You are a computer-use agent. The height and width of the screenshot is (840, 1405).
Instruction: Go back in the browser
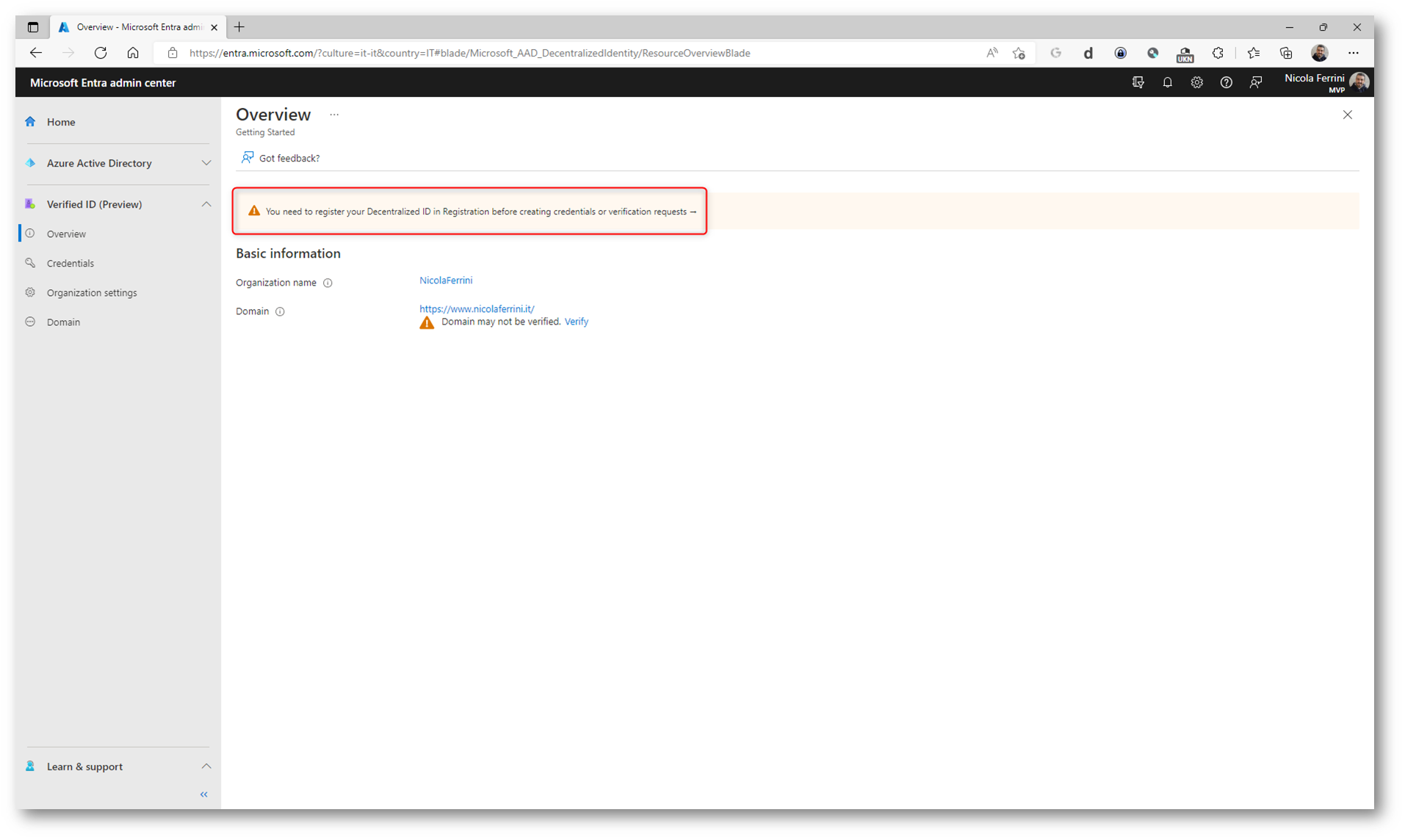click(x=36, y=53)
